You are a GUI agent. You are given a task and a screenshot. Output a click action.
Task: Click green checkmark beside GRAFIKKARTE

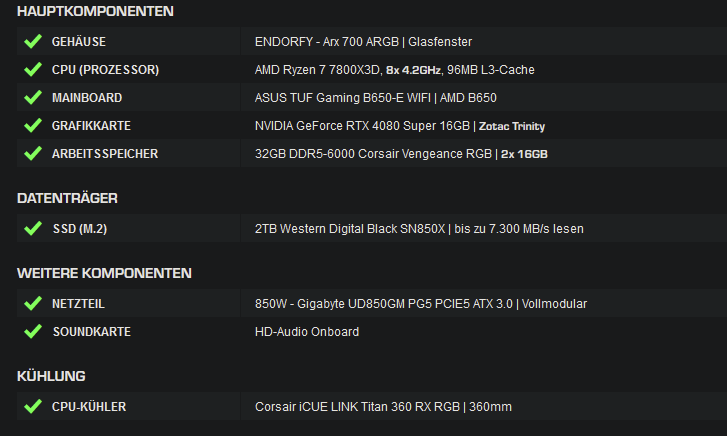(x=33, y=125)
